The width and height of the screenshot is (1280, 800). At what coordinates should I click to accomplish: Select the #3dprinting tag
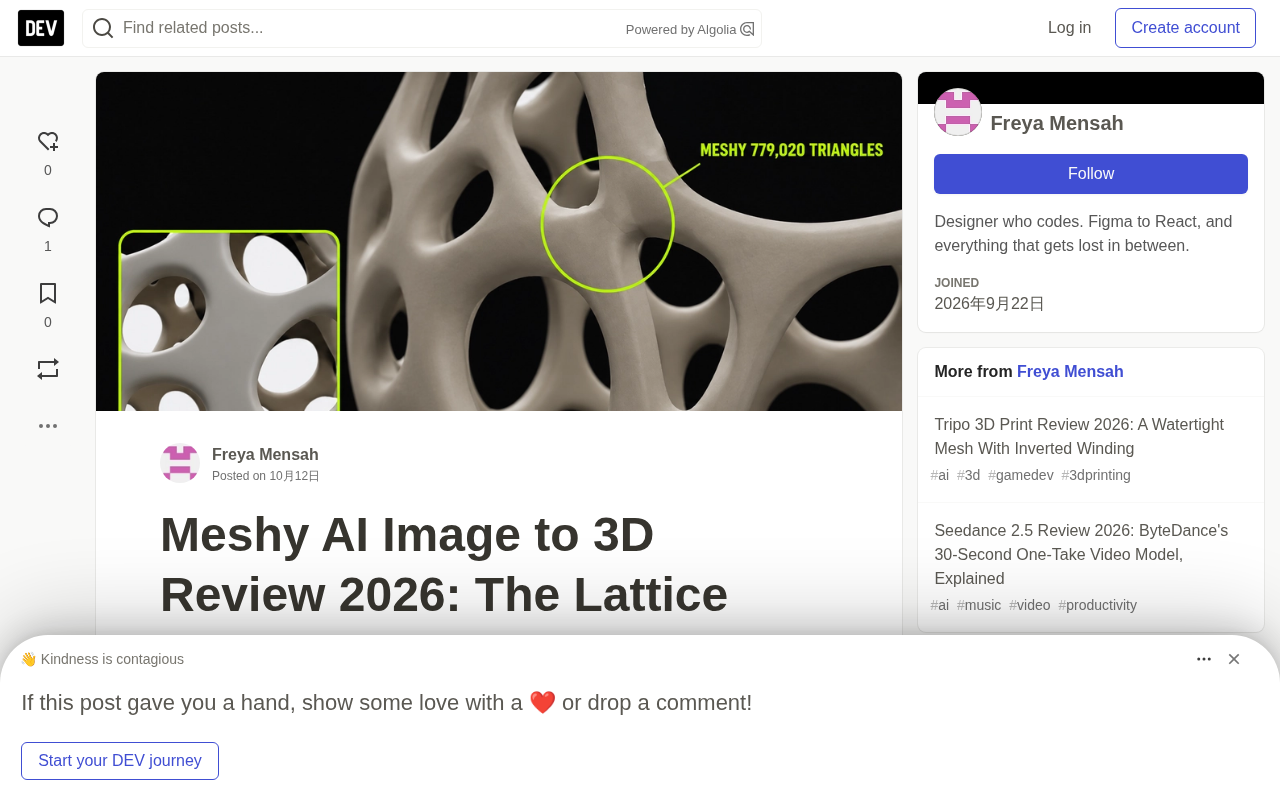pos(1096,475)
